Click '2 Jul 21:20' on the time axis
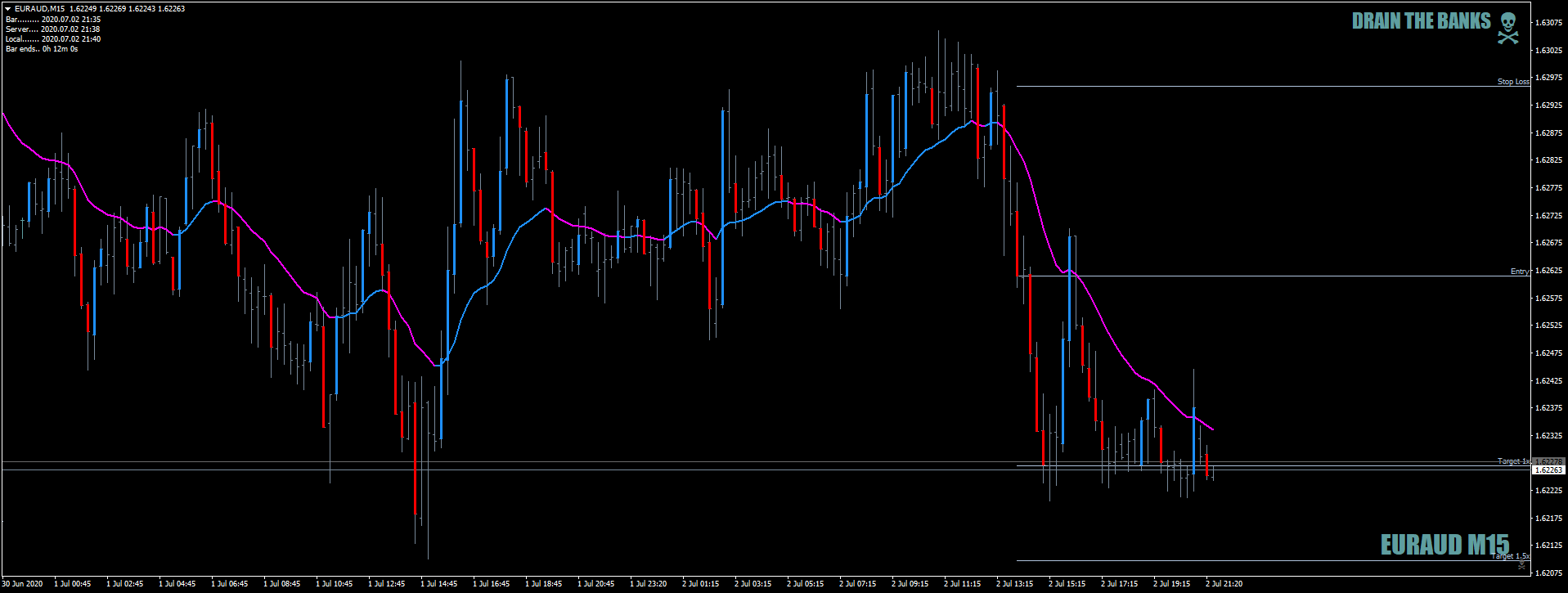This screenshot has height=593, width=1568. 1224,584
